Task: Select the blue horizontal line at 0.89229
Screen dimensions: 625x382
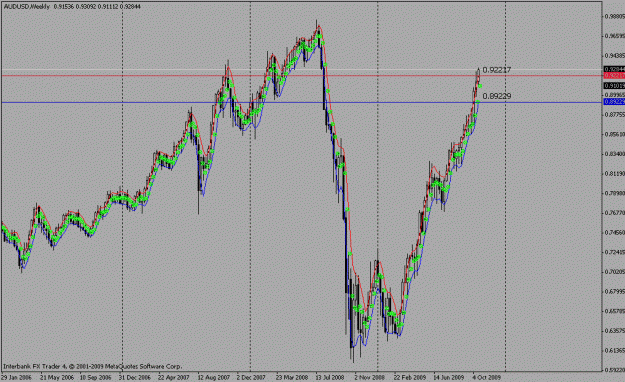Action: (301, 102)
